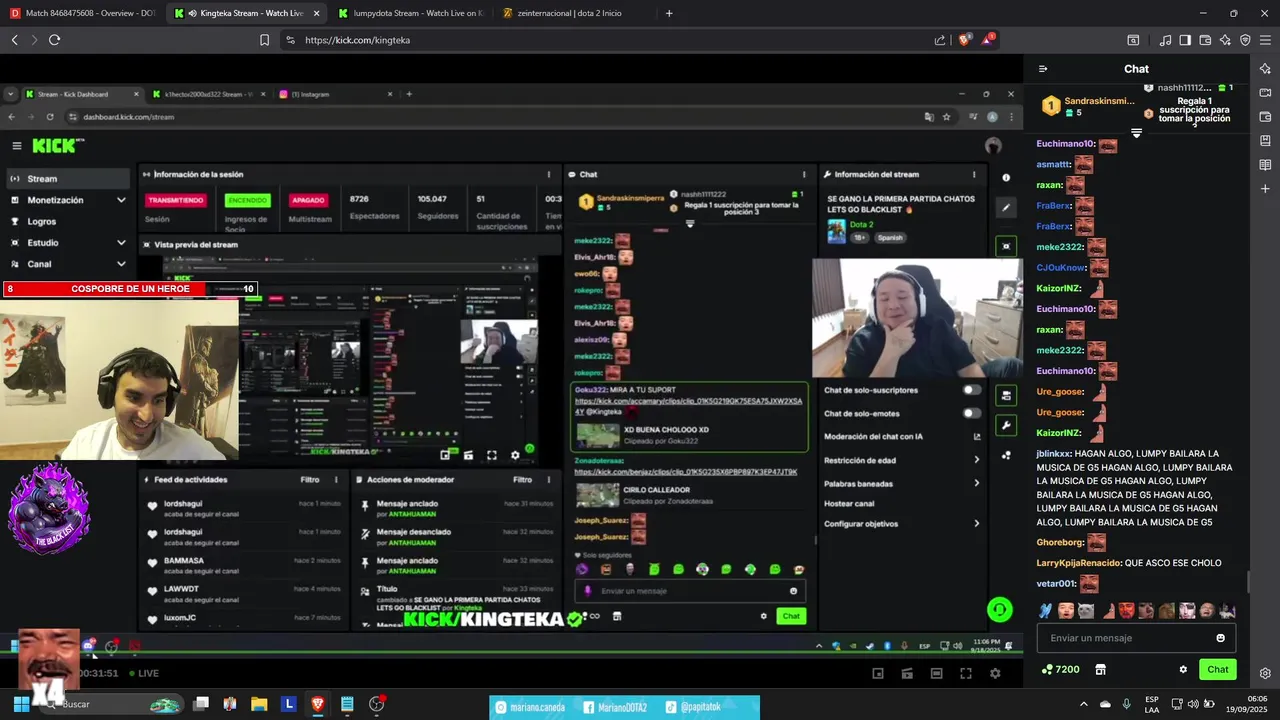Viewport: 1280px width, 720px height.
Task: Open chat user LarryKpijaRenacido's profile
Action: (1078, 563)
